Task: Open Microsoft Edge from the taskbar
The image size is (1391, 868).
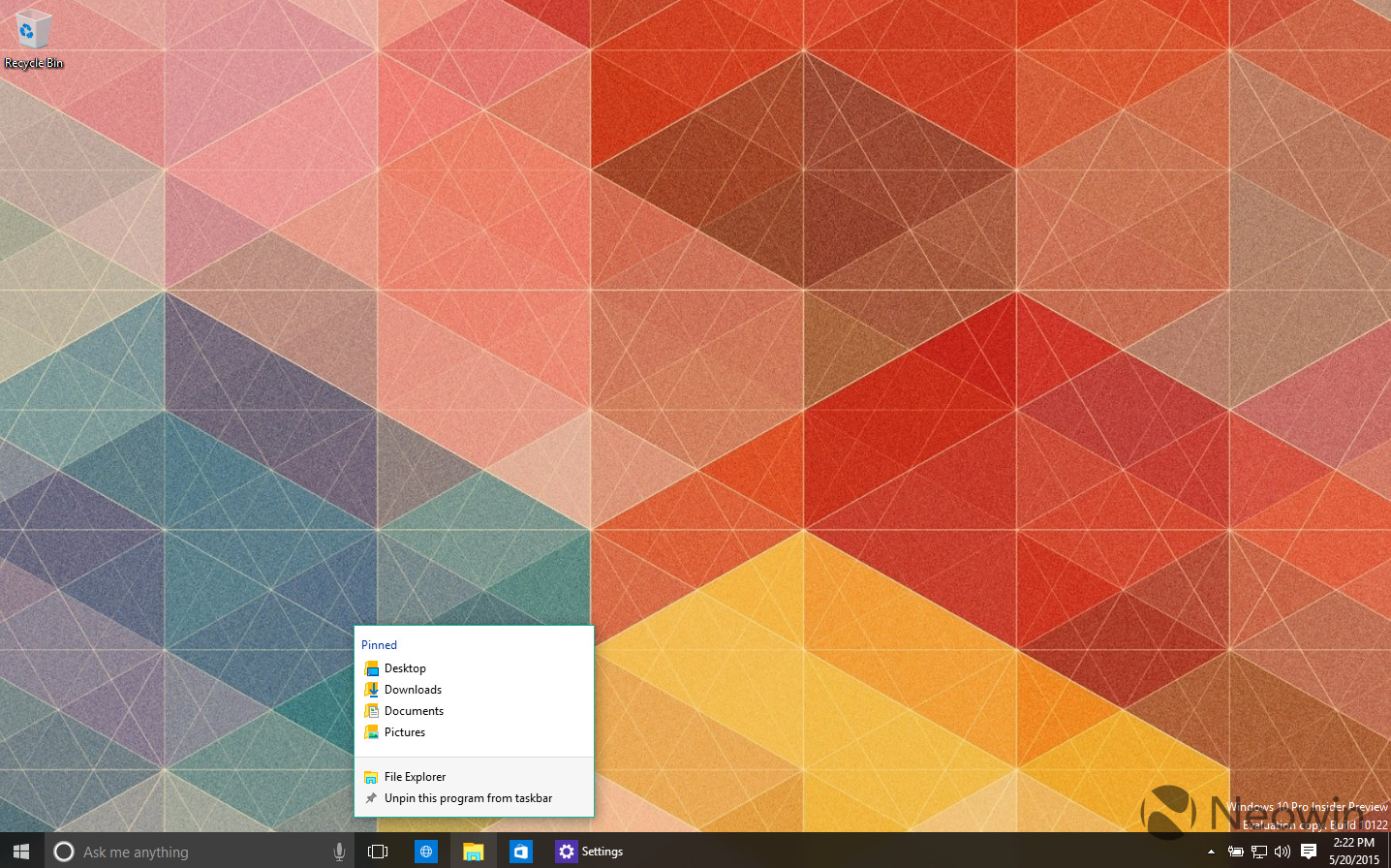Action: tap(425, 851)
